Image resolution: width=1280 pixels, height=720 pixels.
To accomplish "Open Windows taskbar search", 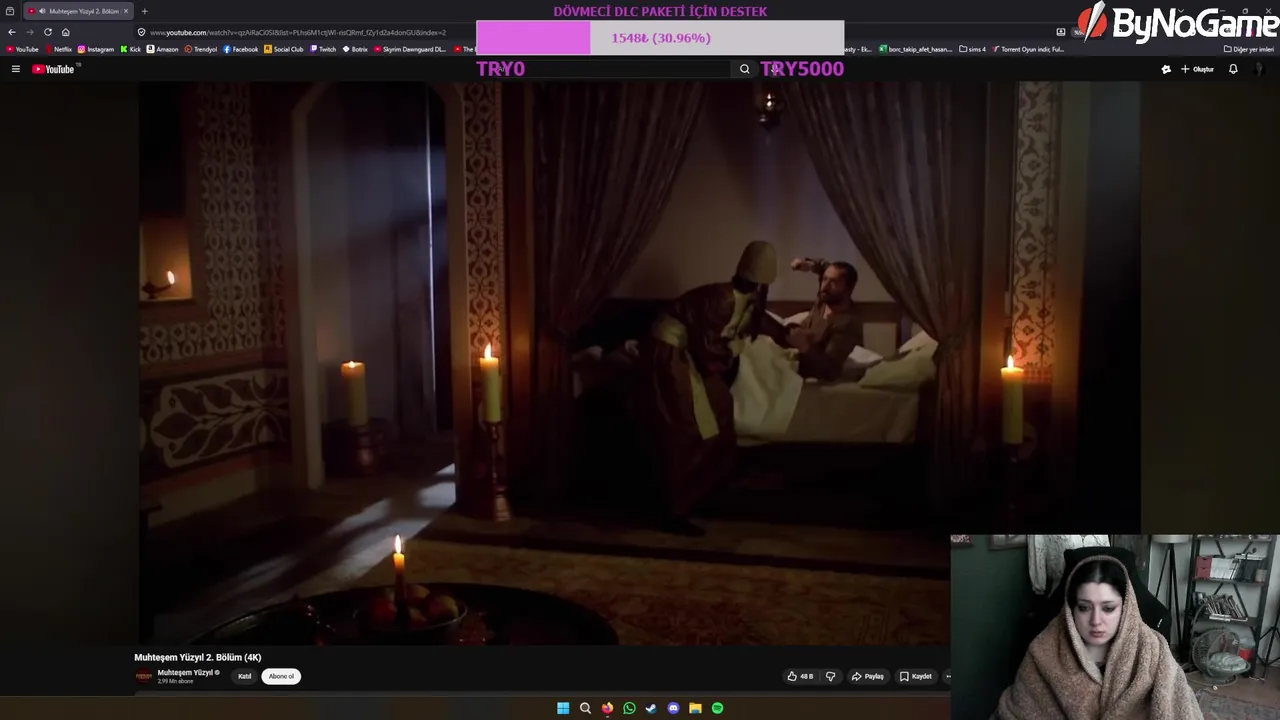I will pyautogui.click(x=585, y=708).
